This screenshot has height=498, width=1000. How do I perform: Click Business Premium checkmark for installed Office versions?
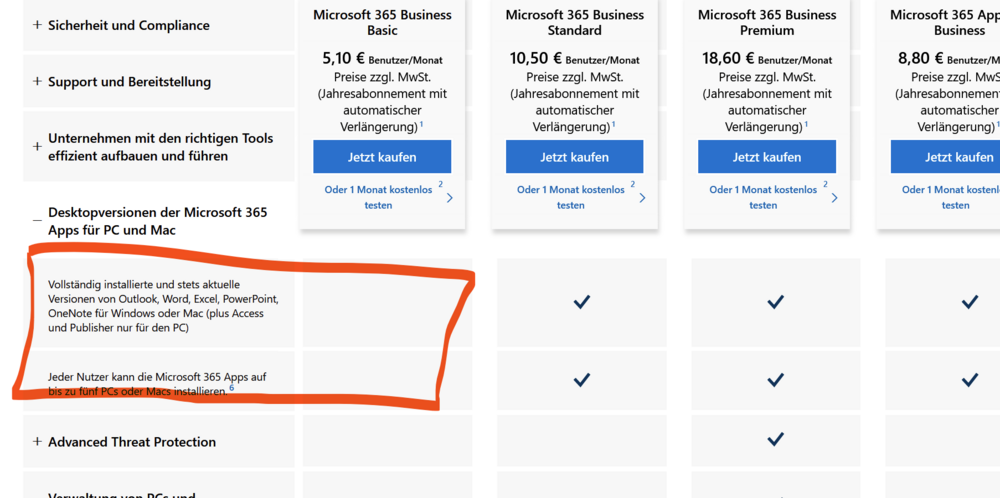click(775, 302)
